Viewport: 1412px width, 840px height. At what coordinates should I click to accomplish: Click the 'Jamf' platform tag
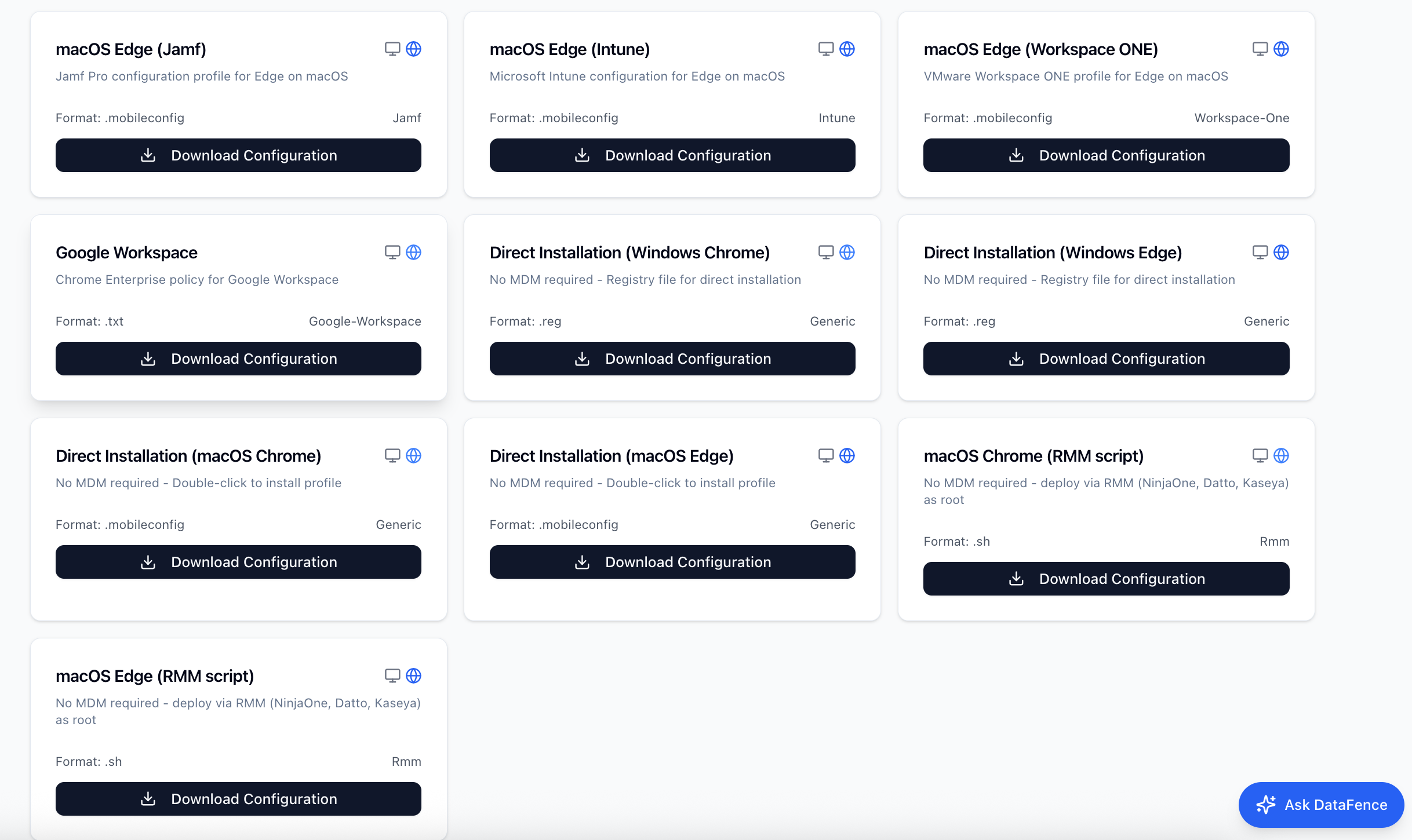(407, 118)
